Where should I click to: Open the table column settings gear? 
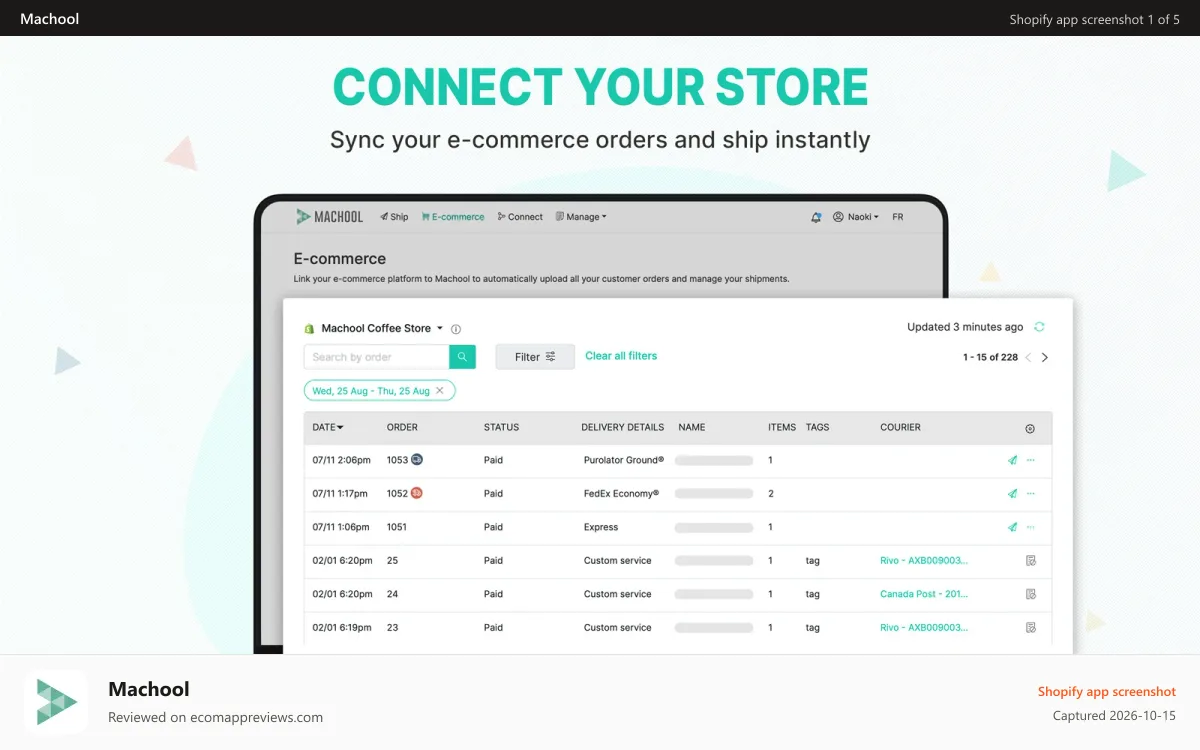[x=1030, y=428]
